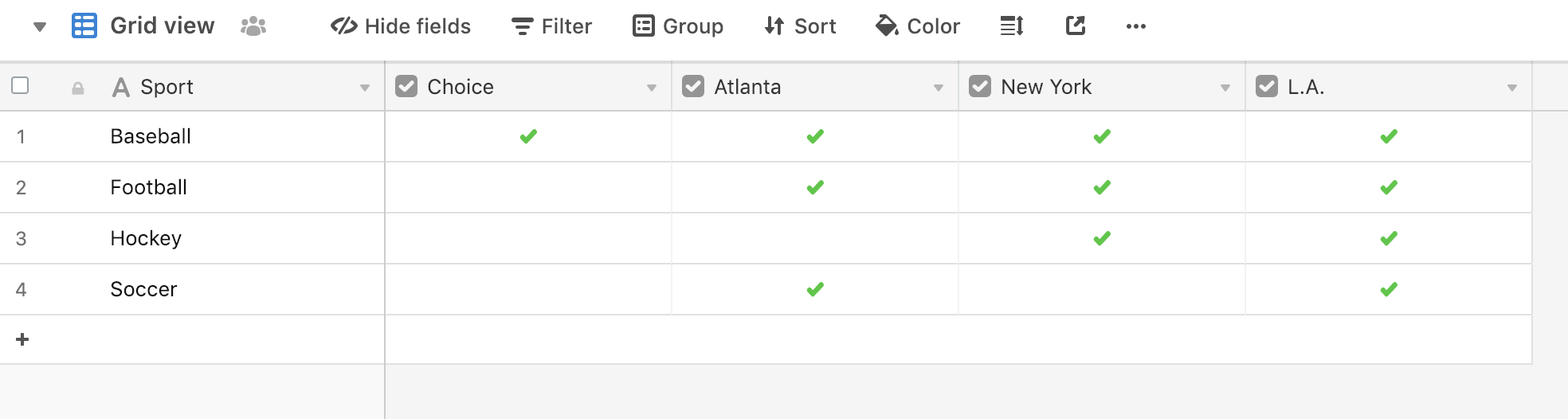Open the three-dots more options menu

pos(1136,26)
